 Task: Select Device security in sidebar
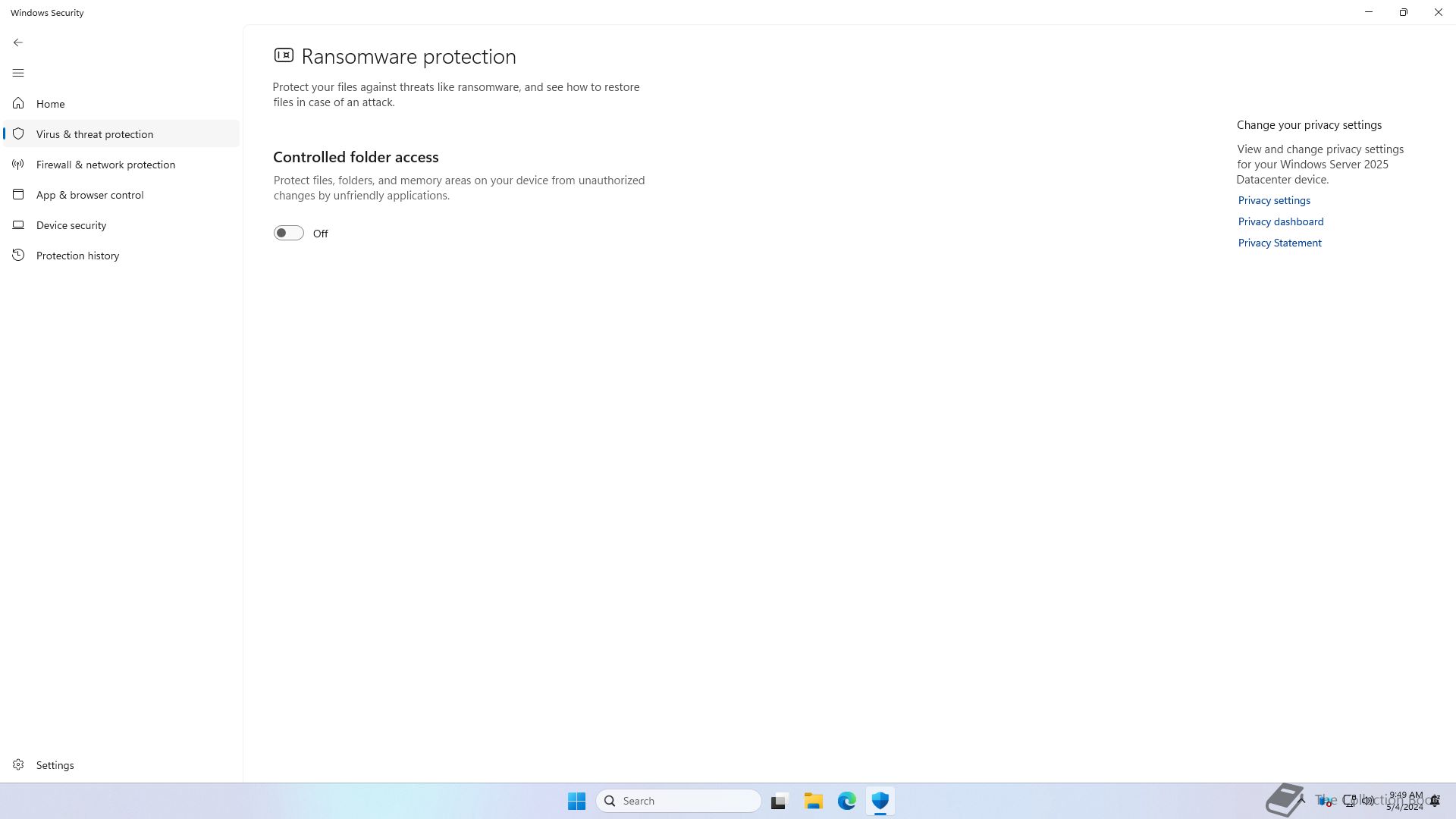tap(71, 225)
